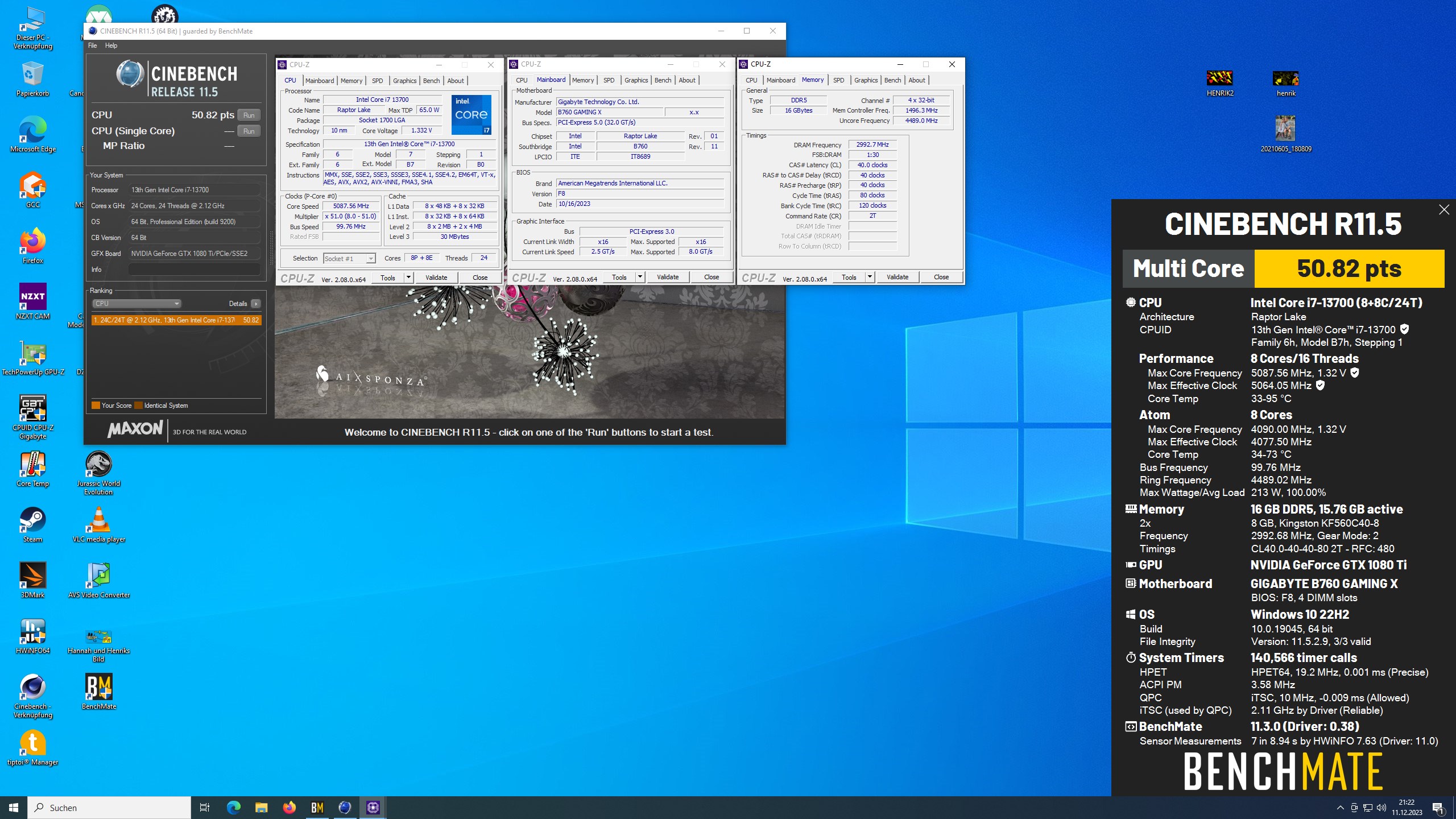Click Ranking Details arrow button

coord(256,304)
